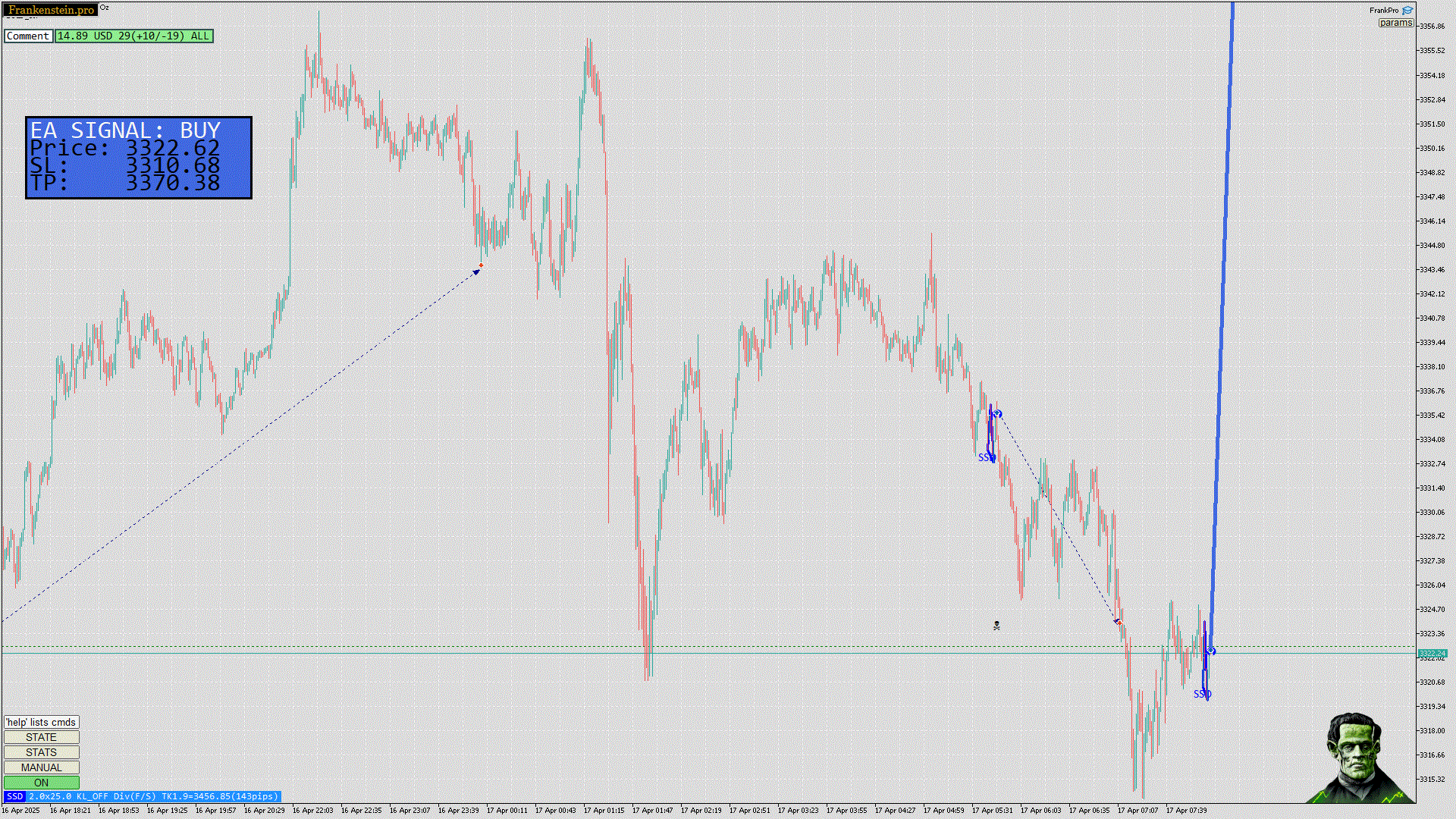The height and width of the screenshot is (819, 1456).
Task: Click the lower SSD signal label
Action: coord(1202,694)
